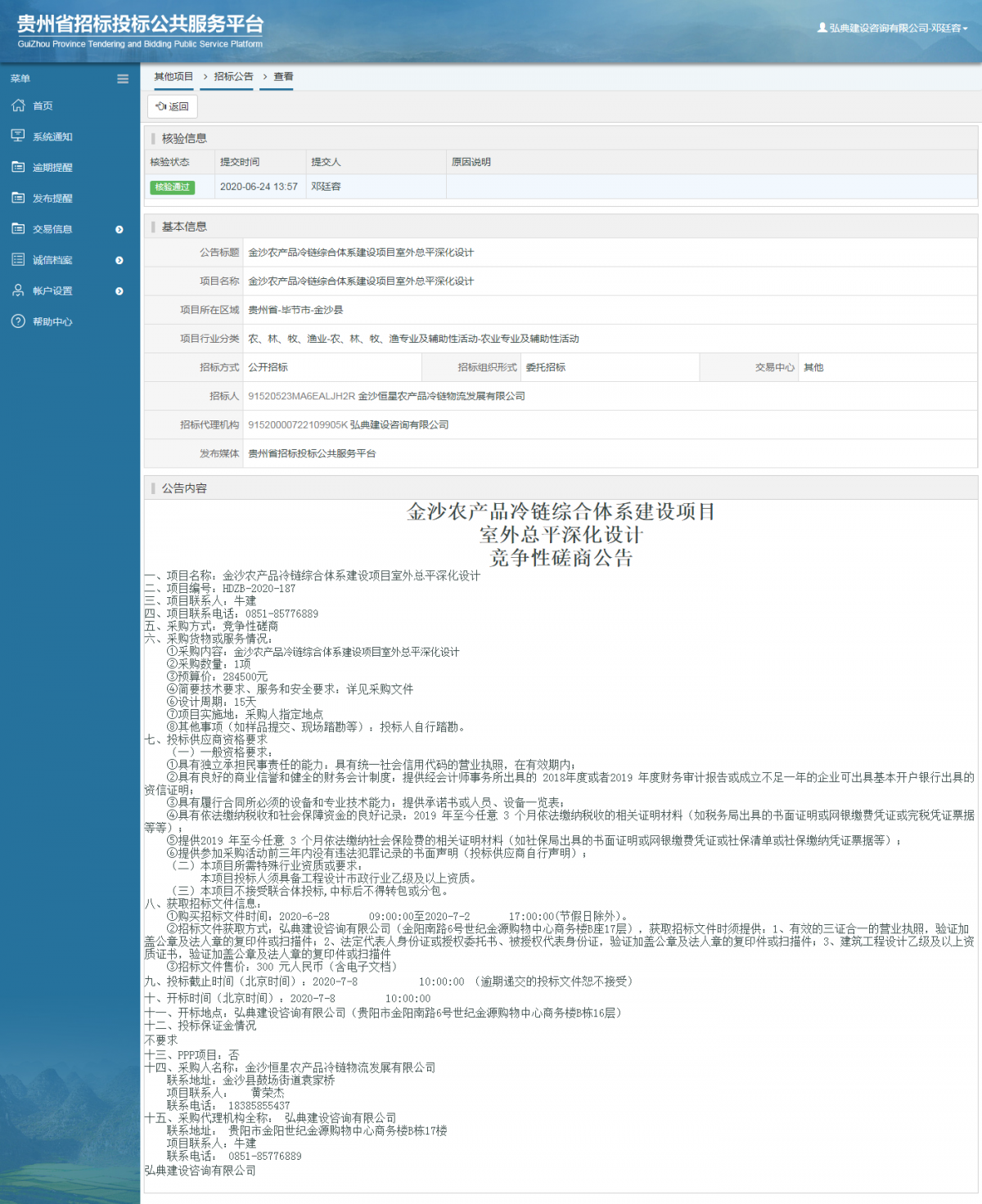Expand the 交易信息 submenu arrow
This screenshot has height=1204, width=982.
119,230
